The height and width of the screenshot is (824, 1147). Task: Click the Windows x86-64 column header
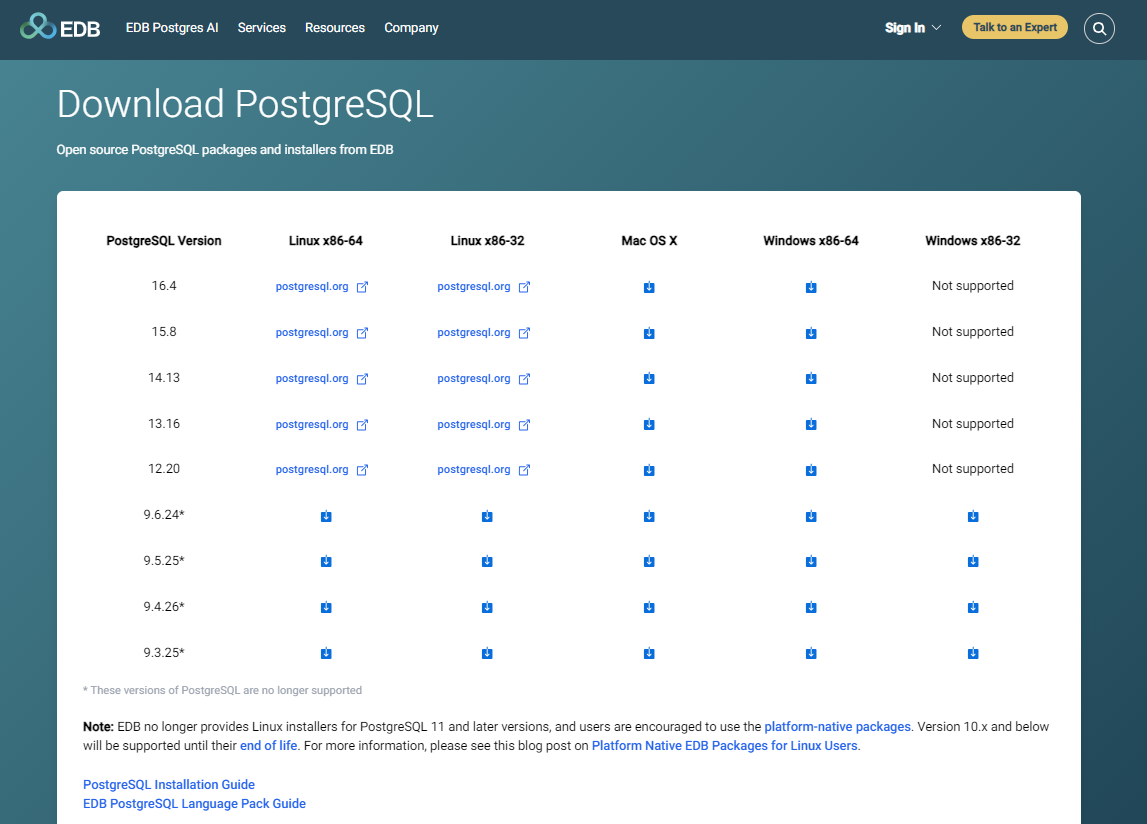pyautogui.click(x=811, y=241)
